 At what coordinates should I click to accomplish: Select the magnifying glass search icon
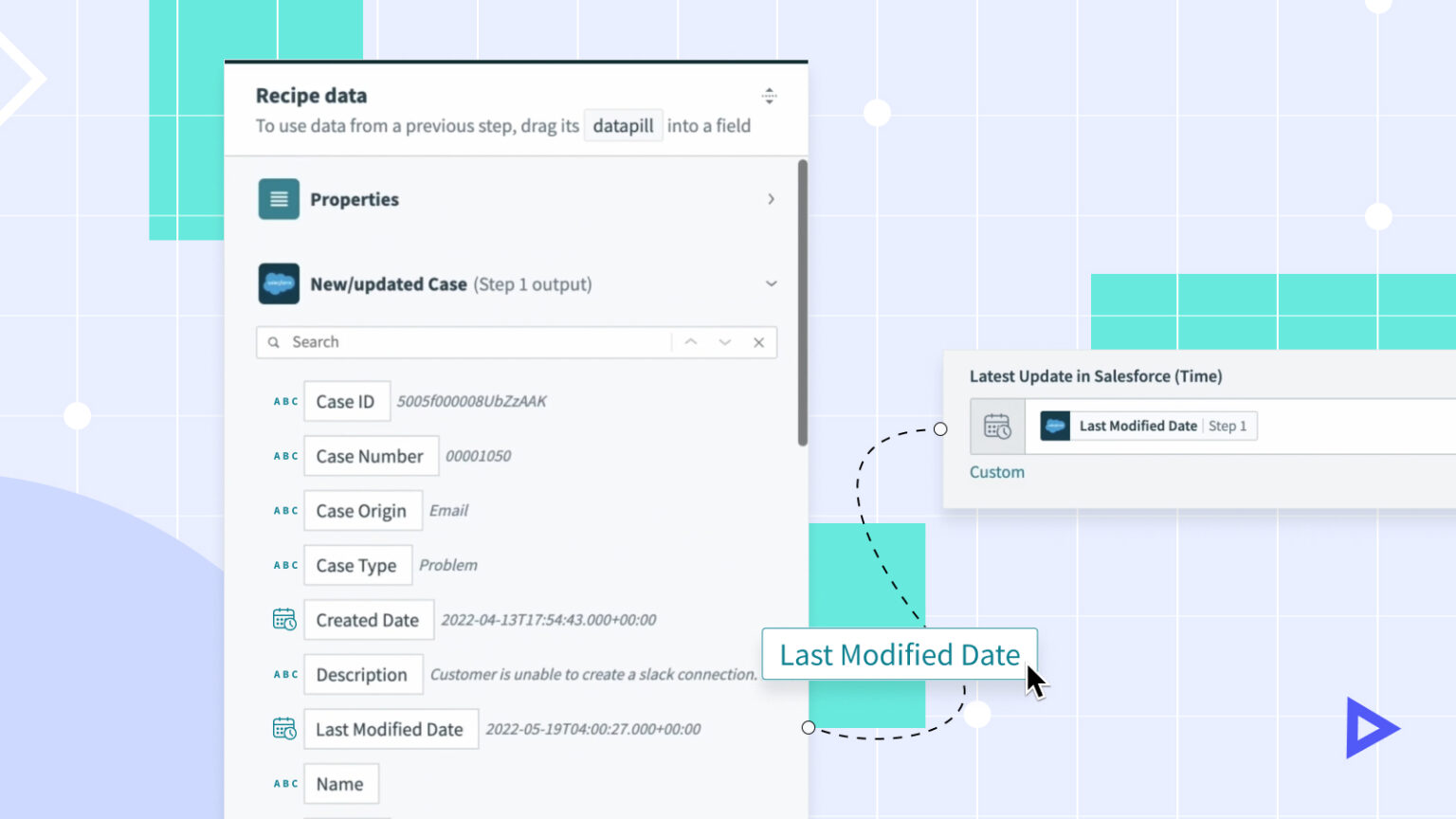[274, 342]
